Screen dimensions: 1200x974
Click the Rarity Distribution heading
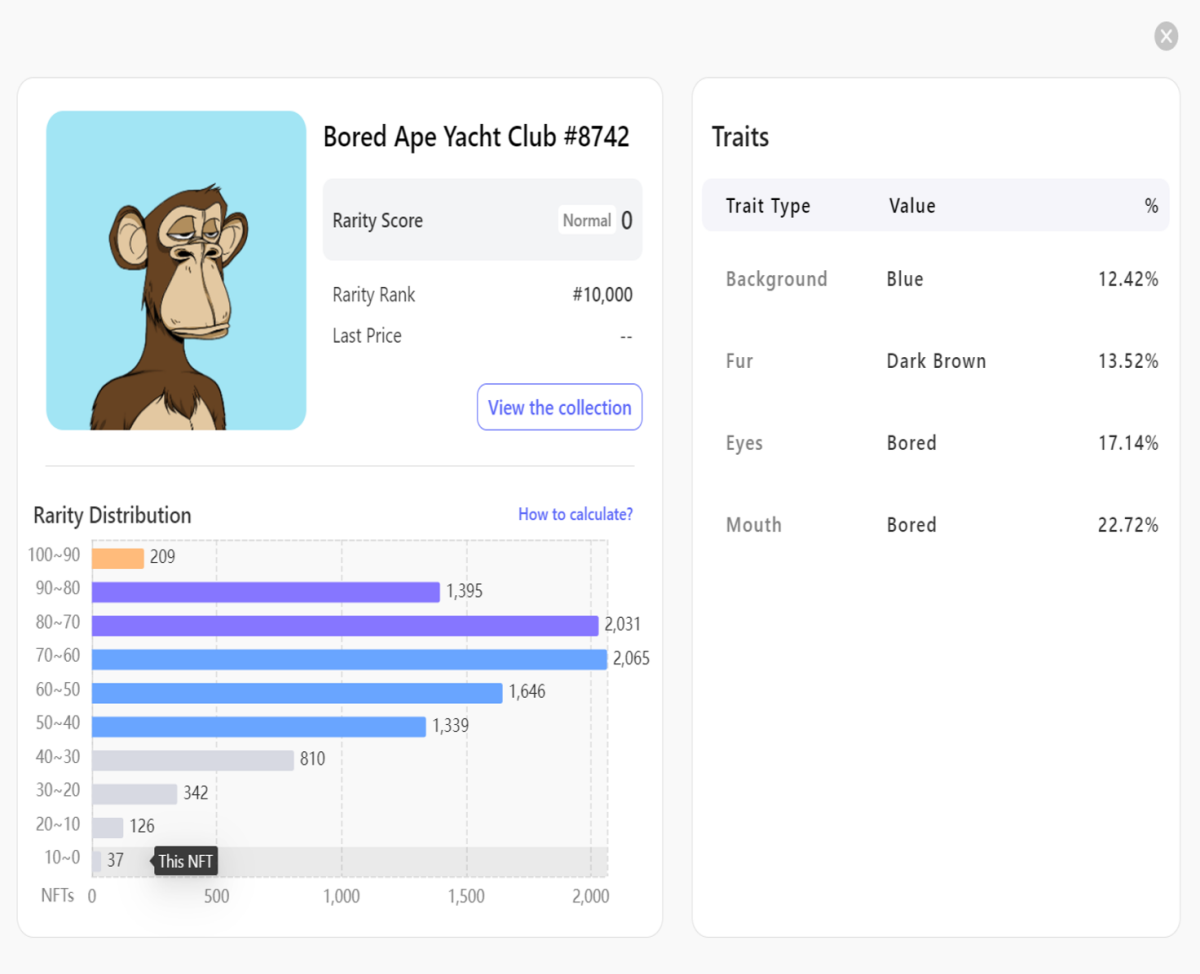[x=112, y=515]
